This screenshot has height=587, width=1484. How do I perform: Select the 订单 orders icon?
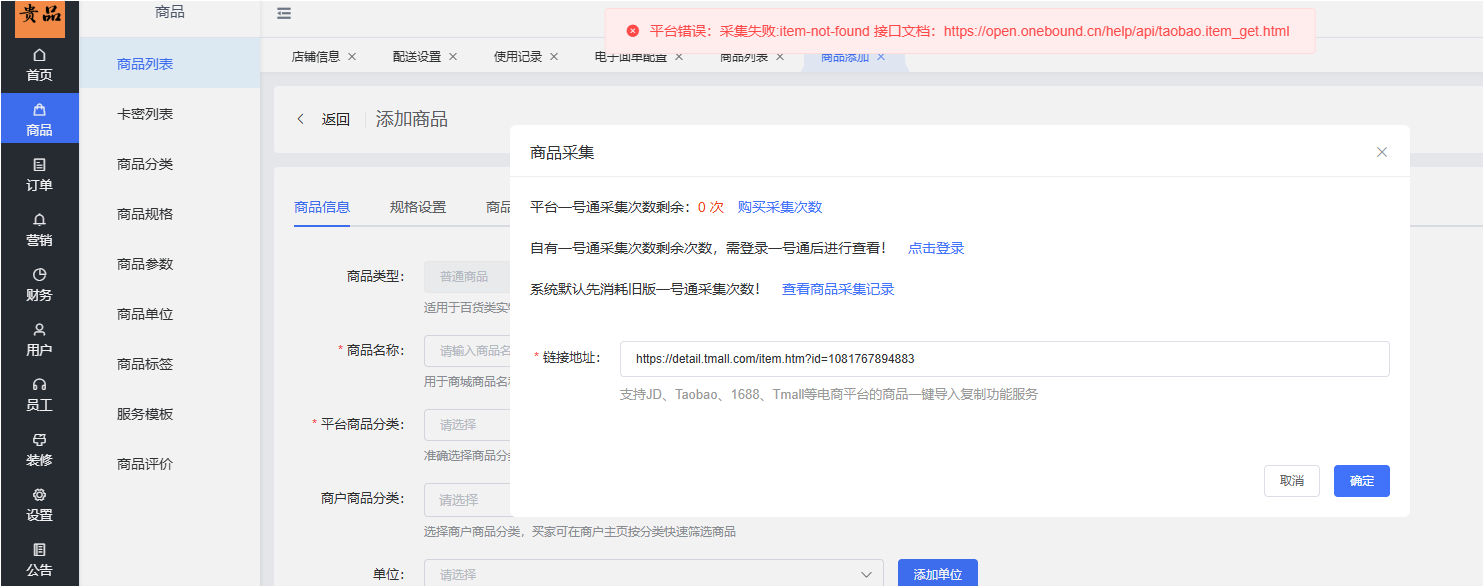click(x=39, y=164)
